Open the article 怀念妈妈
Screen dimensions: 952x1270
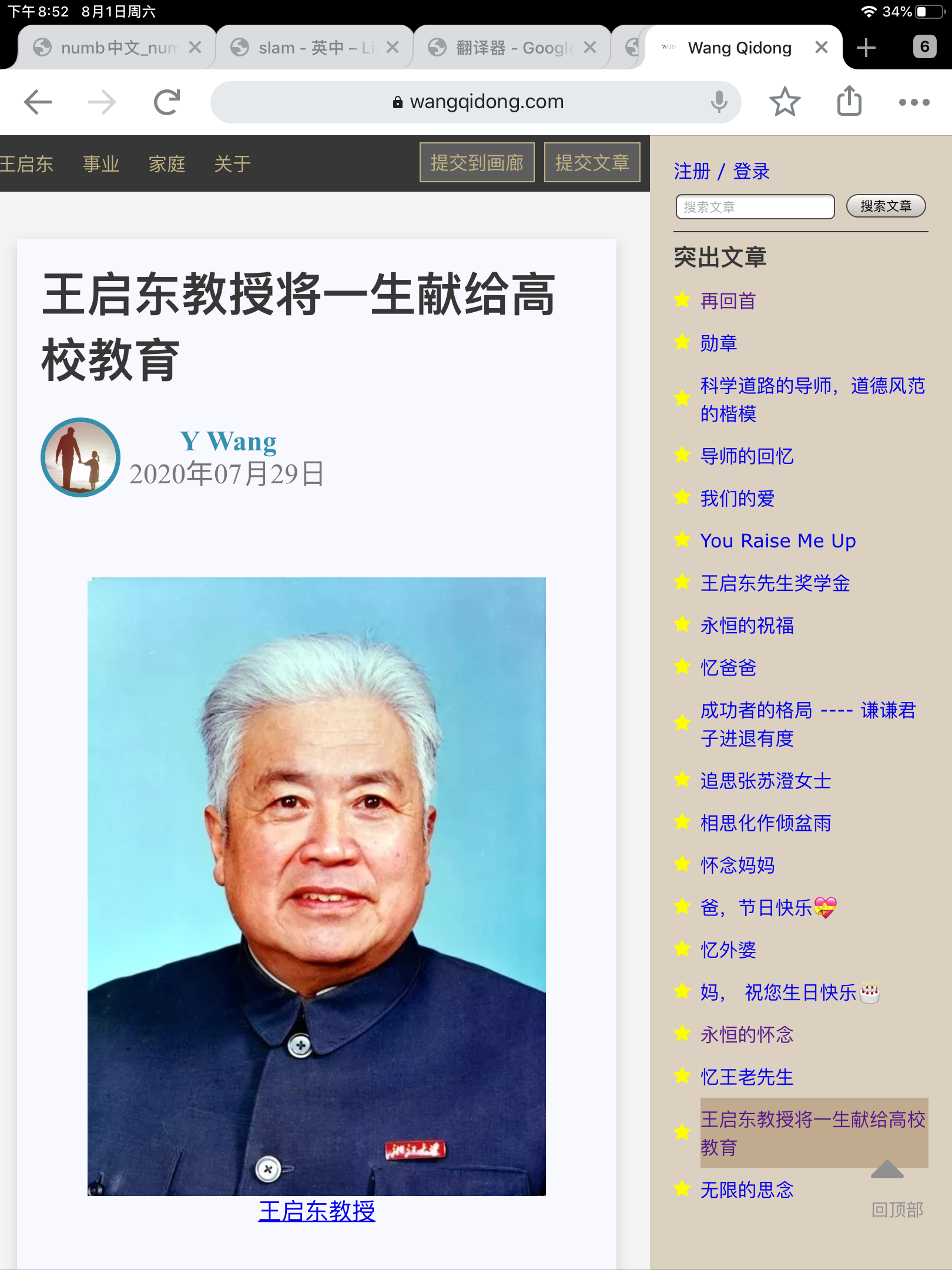click(x=738, y=865)
